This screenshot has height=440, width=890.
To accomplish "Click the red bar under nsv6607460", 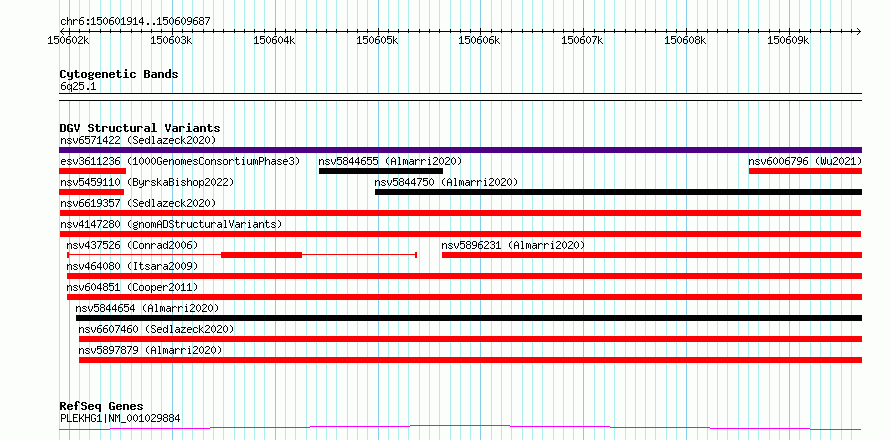I will [x=471, y=339].
